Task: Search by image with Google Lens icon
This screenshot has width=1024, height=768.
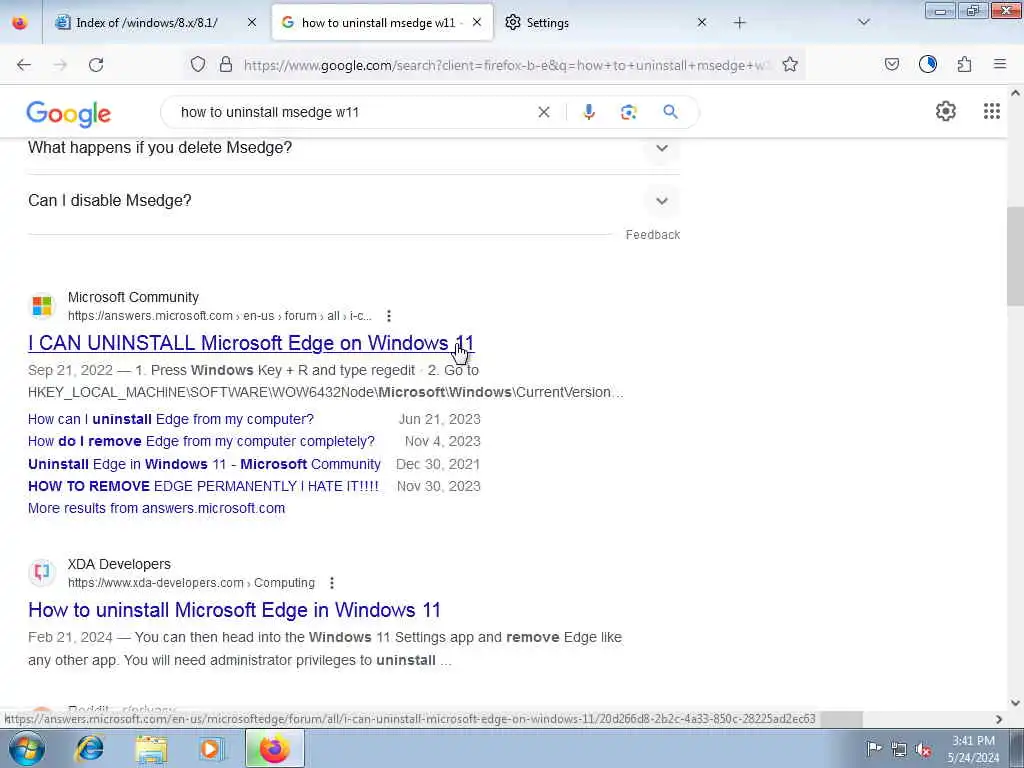Action: (x=629, y=112)
